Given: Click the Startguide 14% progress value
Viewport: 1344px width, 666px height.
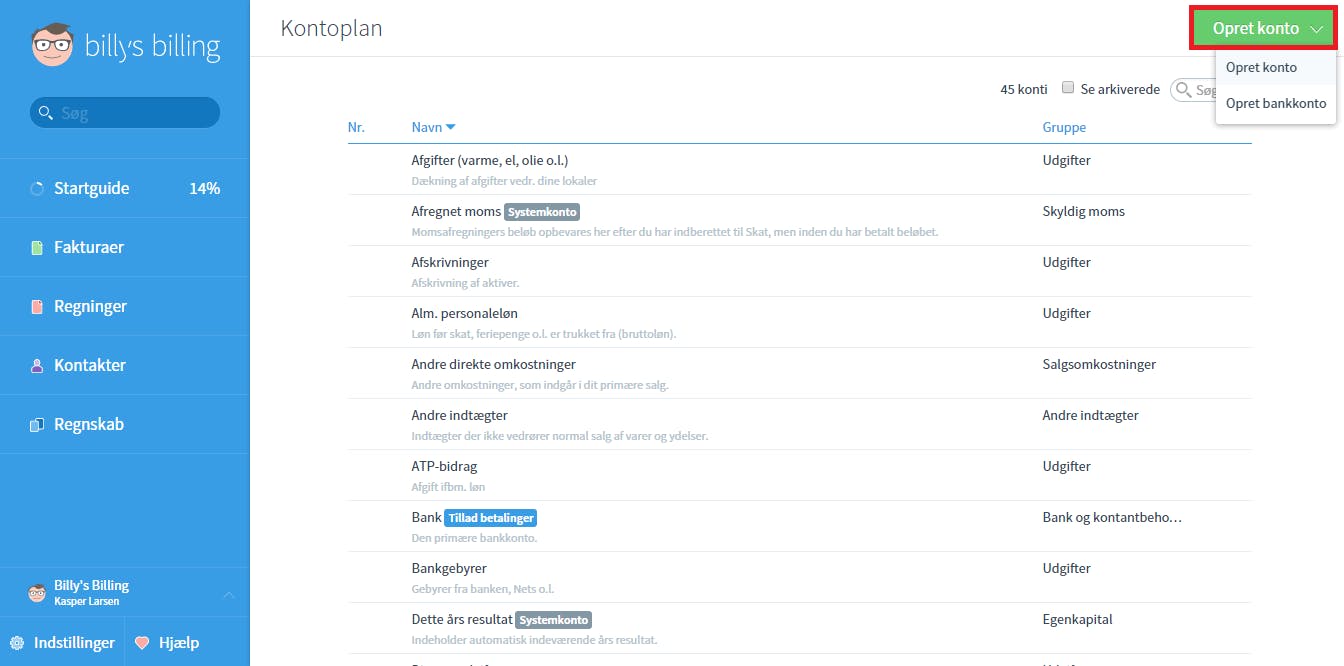Looking at the screenshot, I should [x=204, y=188].
